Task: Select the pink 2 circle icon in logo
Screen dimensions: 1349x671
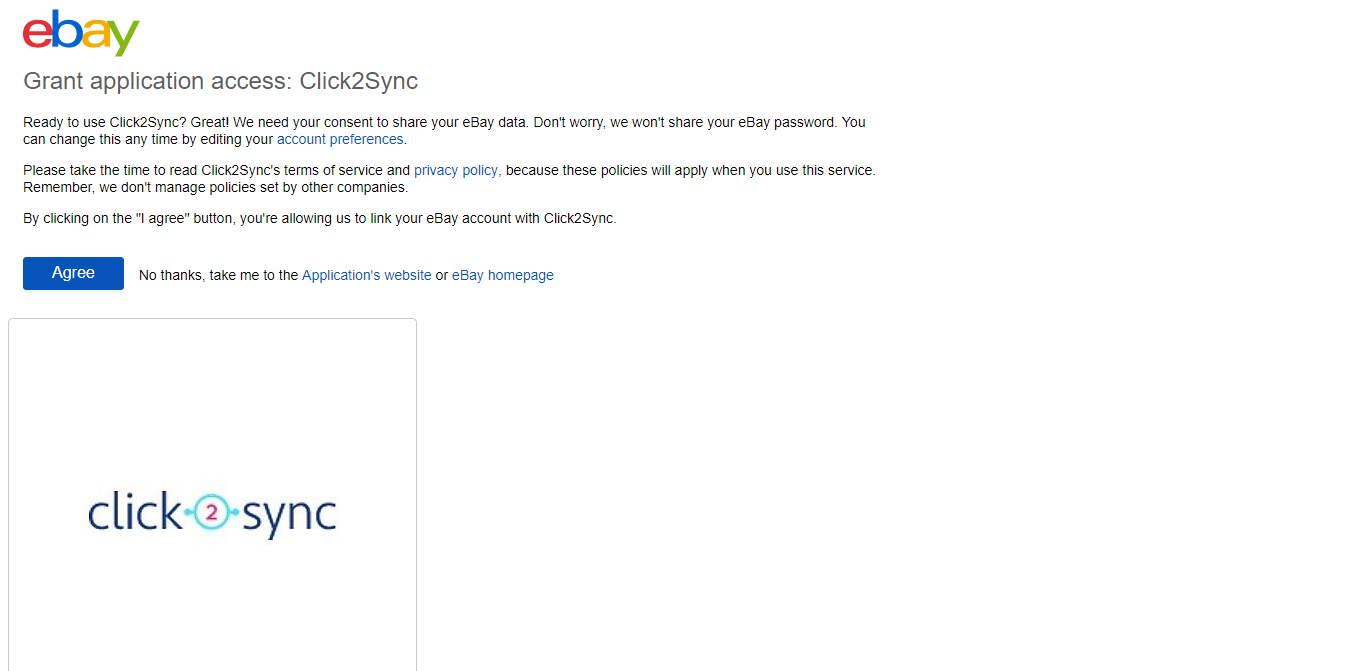Action: pos(211,513)
